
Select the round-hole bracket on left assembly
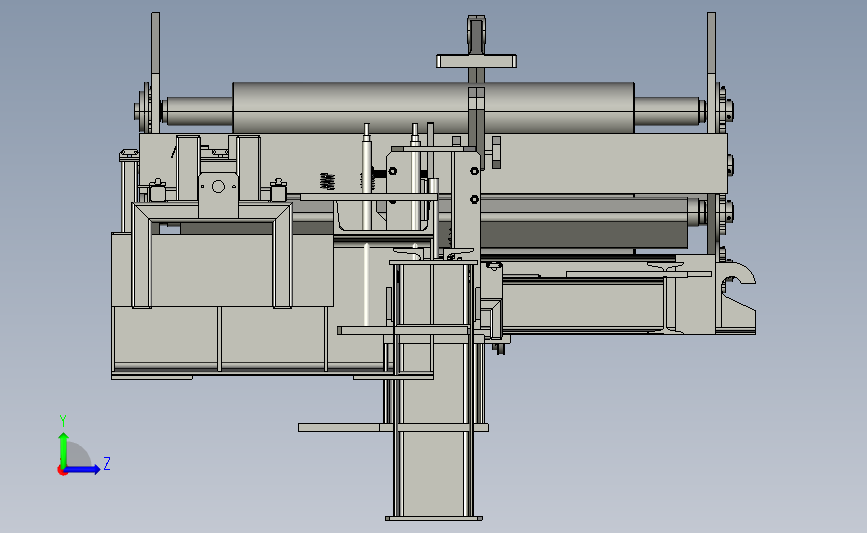click(218, 195)
